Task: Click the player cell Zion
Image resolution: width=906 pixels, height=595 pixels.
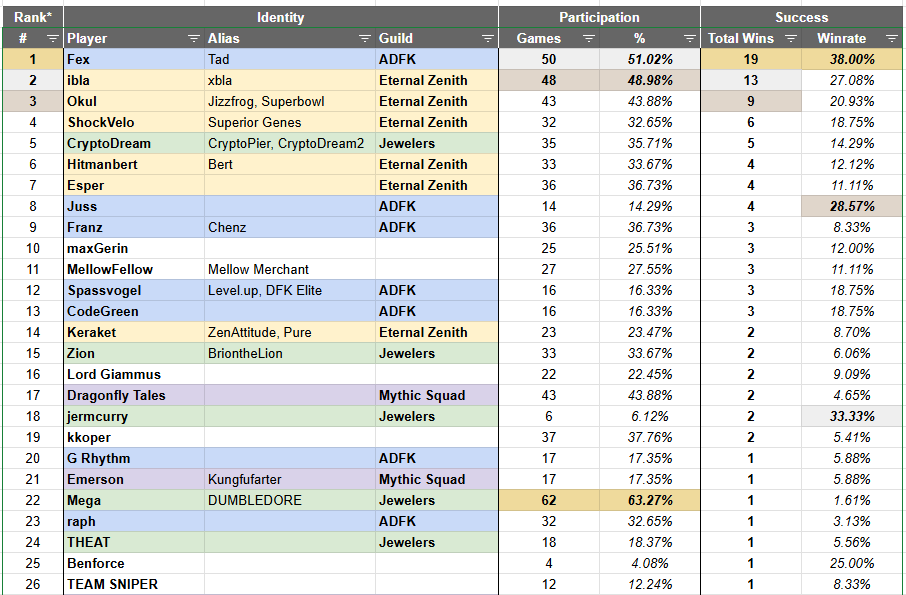Action: coord(134,354)
